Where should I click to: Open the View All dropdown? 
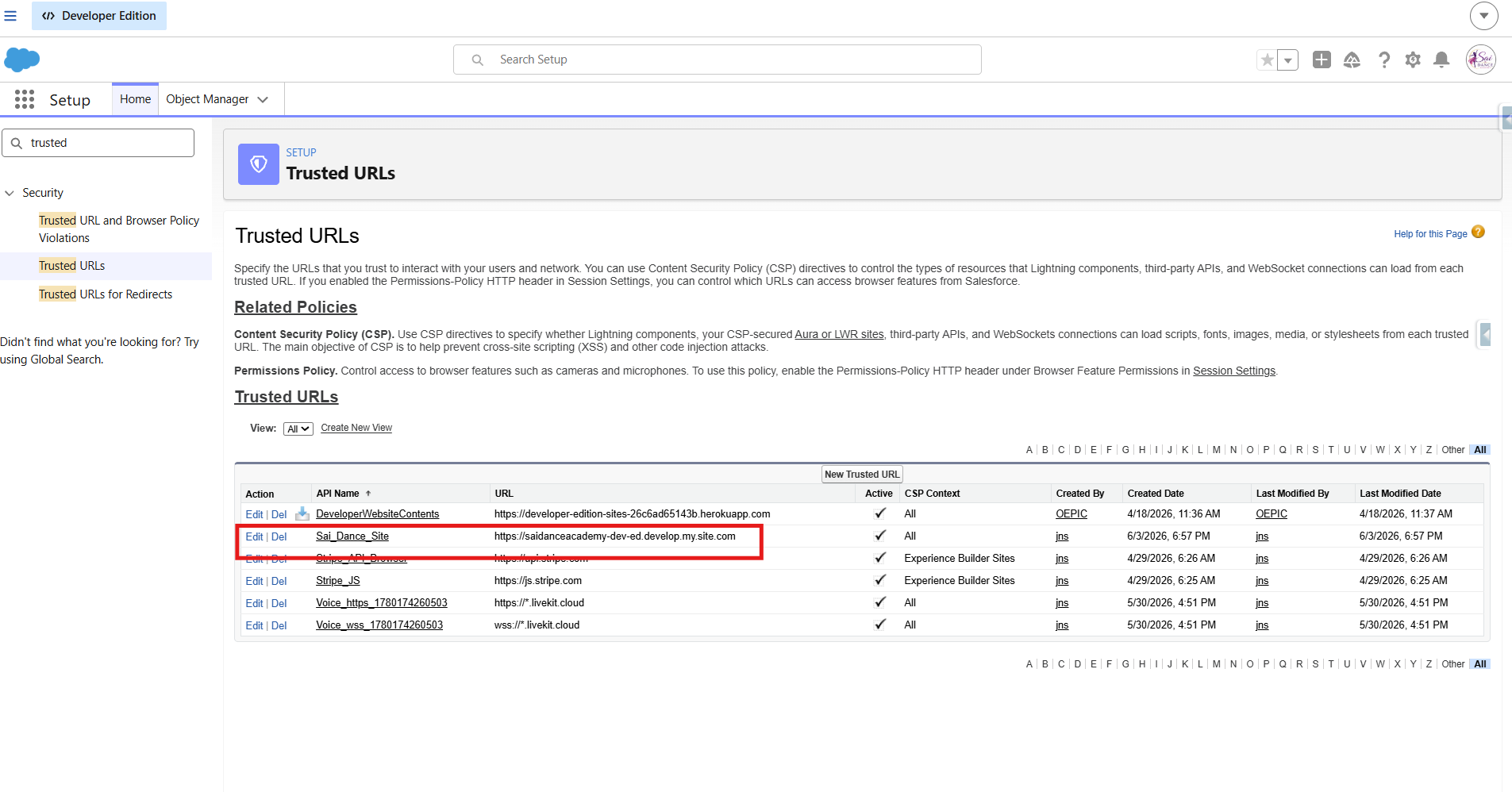tap(298, 429)
